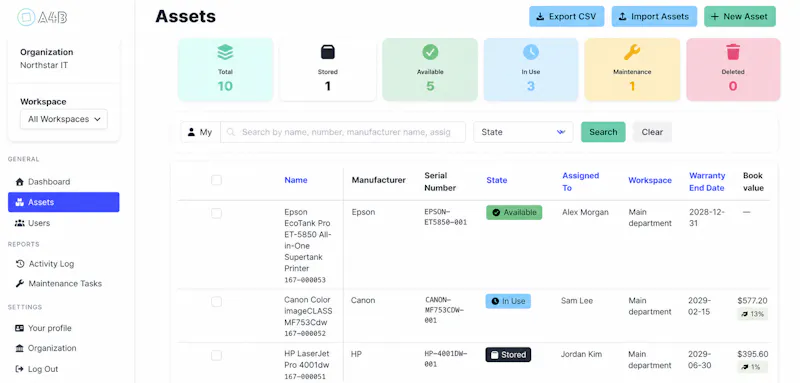Click the green Search button
This screenshot has width=800, height=383.
[603, 132]
